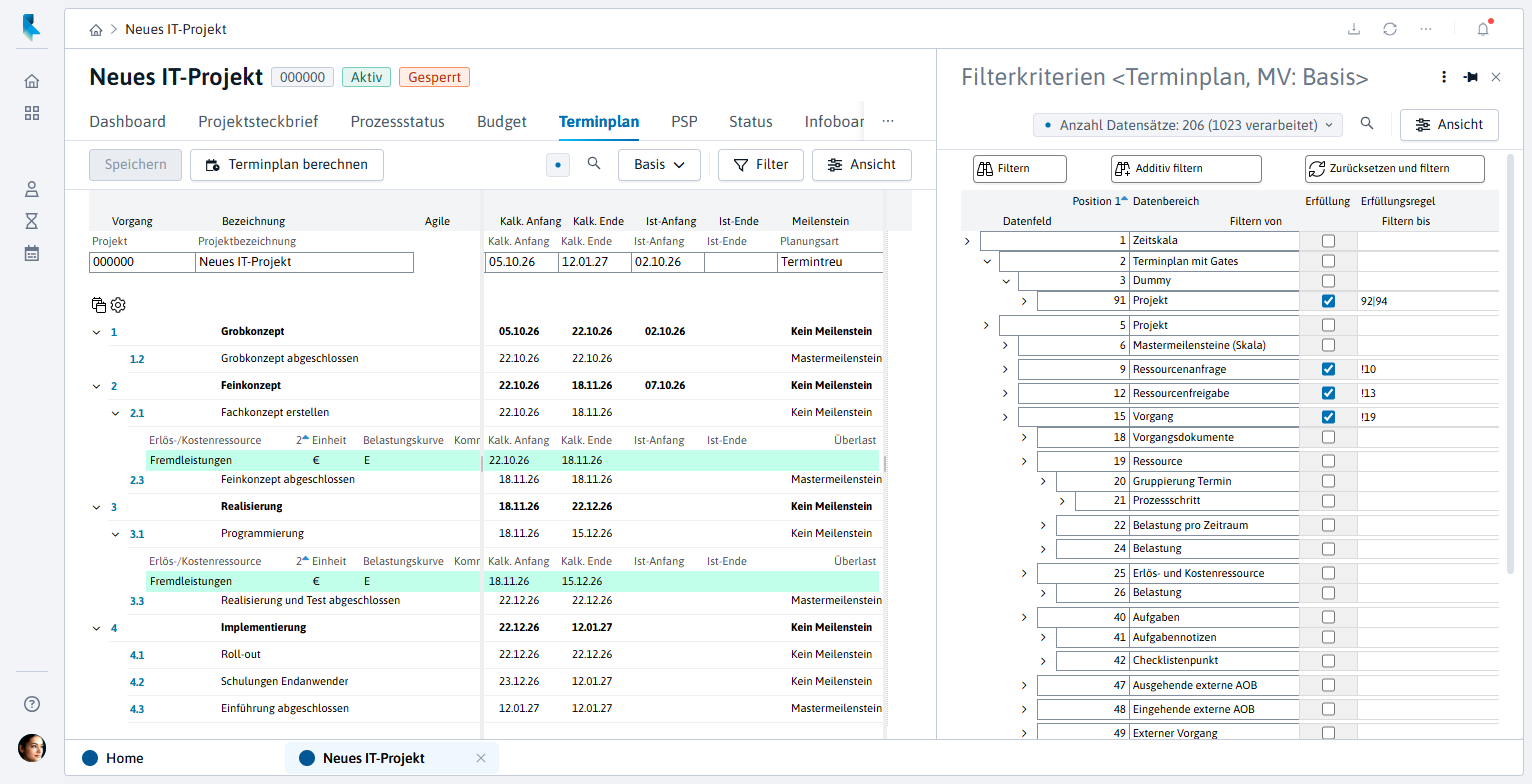Image resolution: width=1532 pixels, height=784 pixels.
Task: Open the help question mark icon
Action: 32,704
